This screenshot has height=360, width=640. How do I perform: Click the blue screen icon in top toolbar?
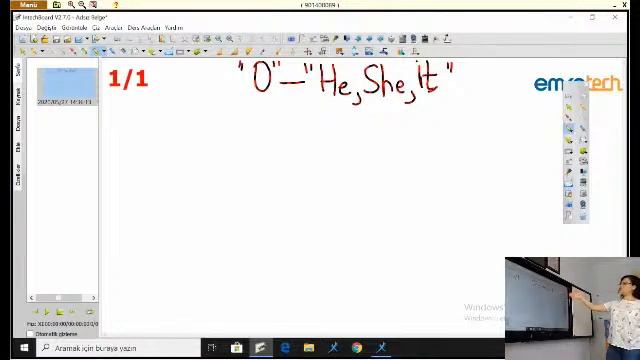291,39
